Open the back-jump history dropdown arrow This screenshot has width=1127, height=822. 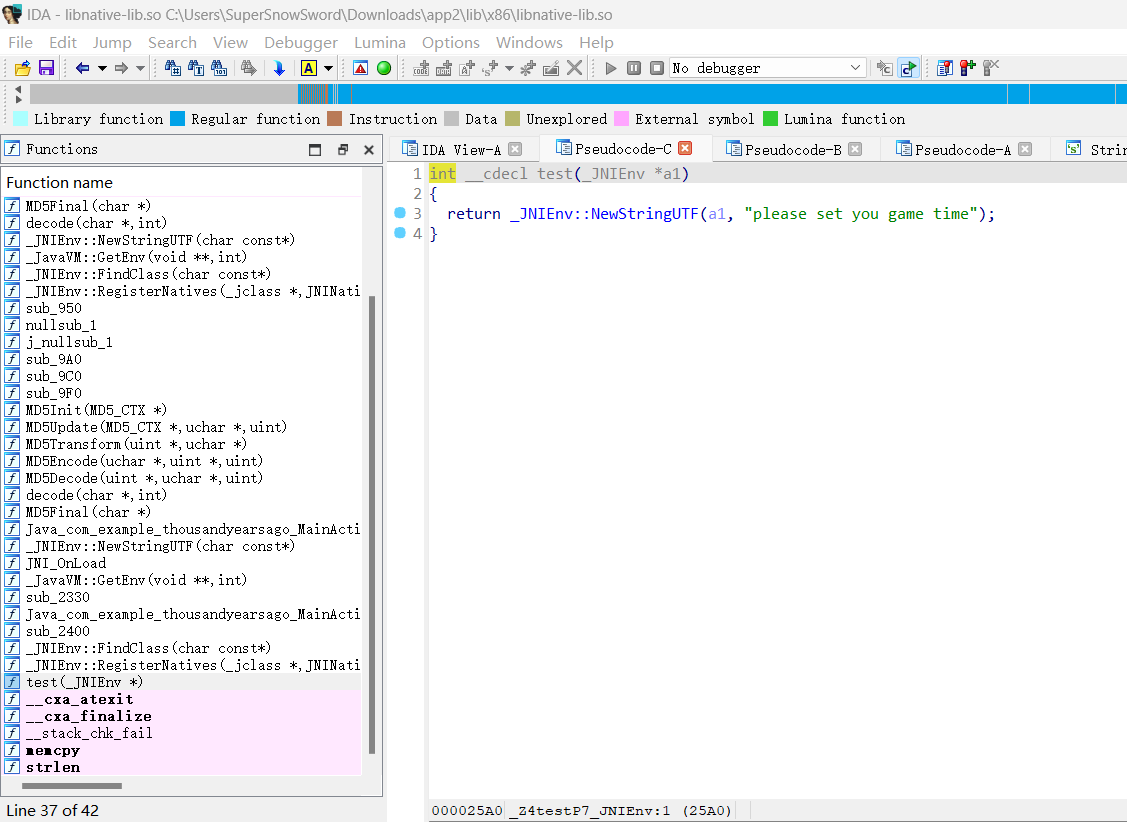pyautogui.click(x=102, y=68)
